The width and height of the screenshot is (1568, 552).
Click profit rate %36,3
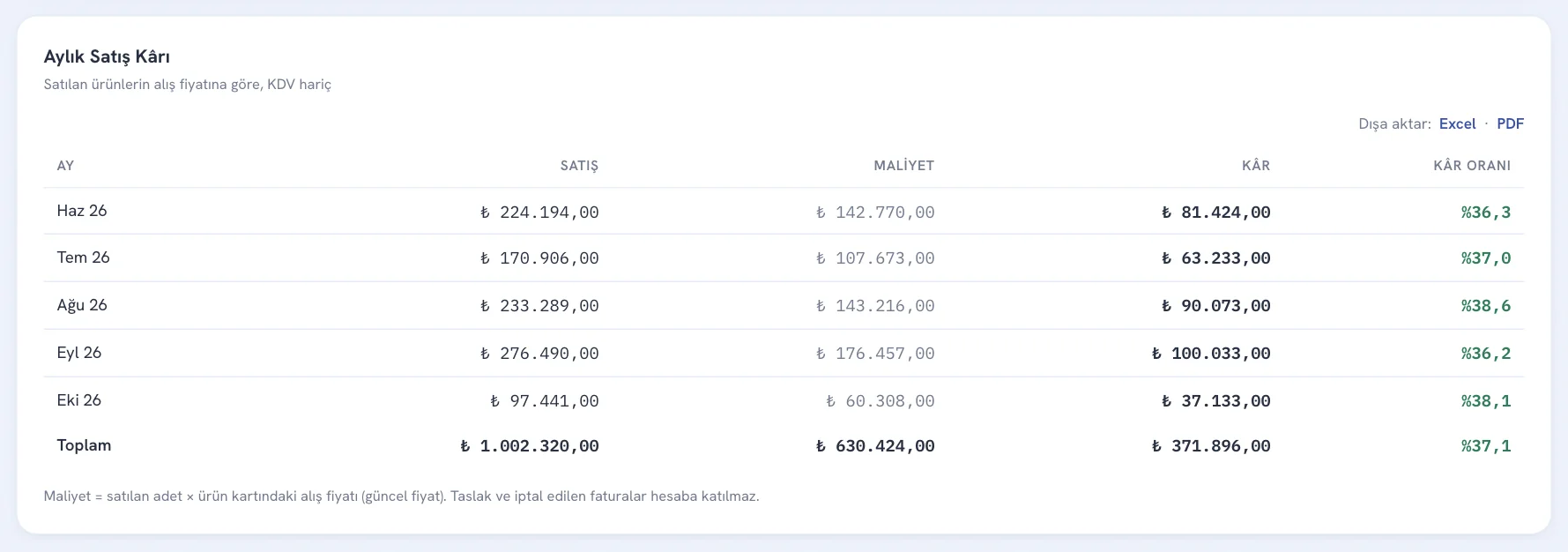pyautogui.click(x=1486, y=213)
